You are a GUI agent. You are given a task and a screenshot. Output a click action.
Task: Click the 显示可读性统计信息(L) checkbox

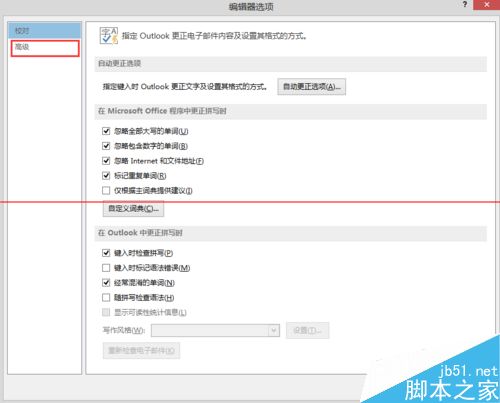coord(106,312)
